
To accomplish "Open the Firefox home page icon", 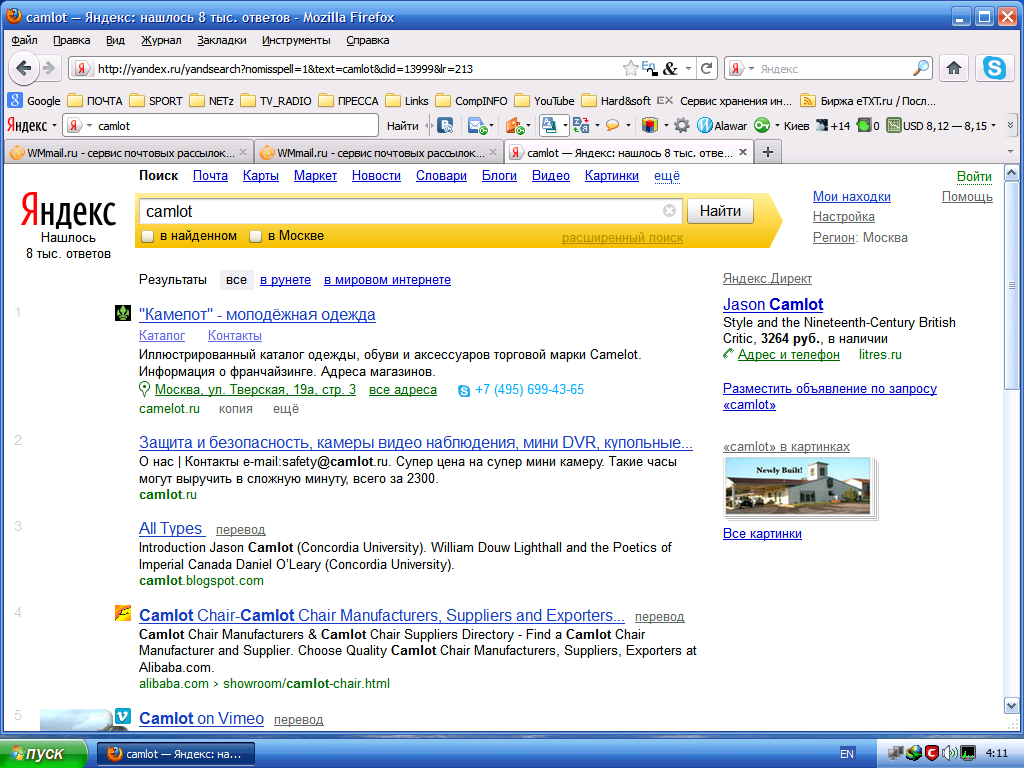I will [x=953, y=68].
